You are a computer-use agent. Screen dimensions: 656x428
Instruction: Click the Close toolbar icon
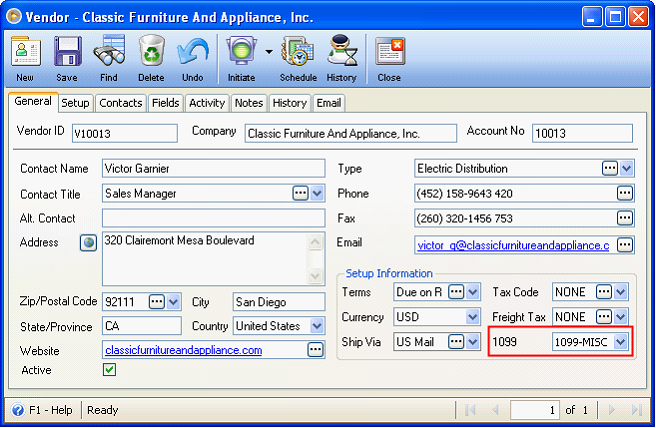390,51
